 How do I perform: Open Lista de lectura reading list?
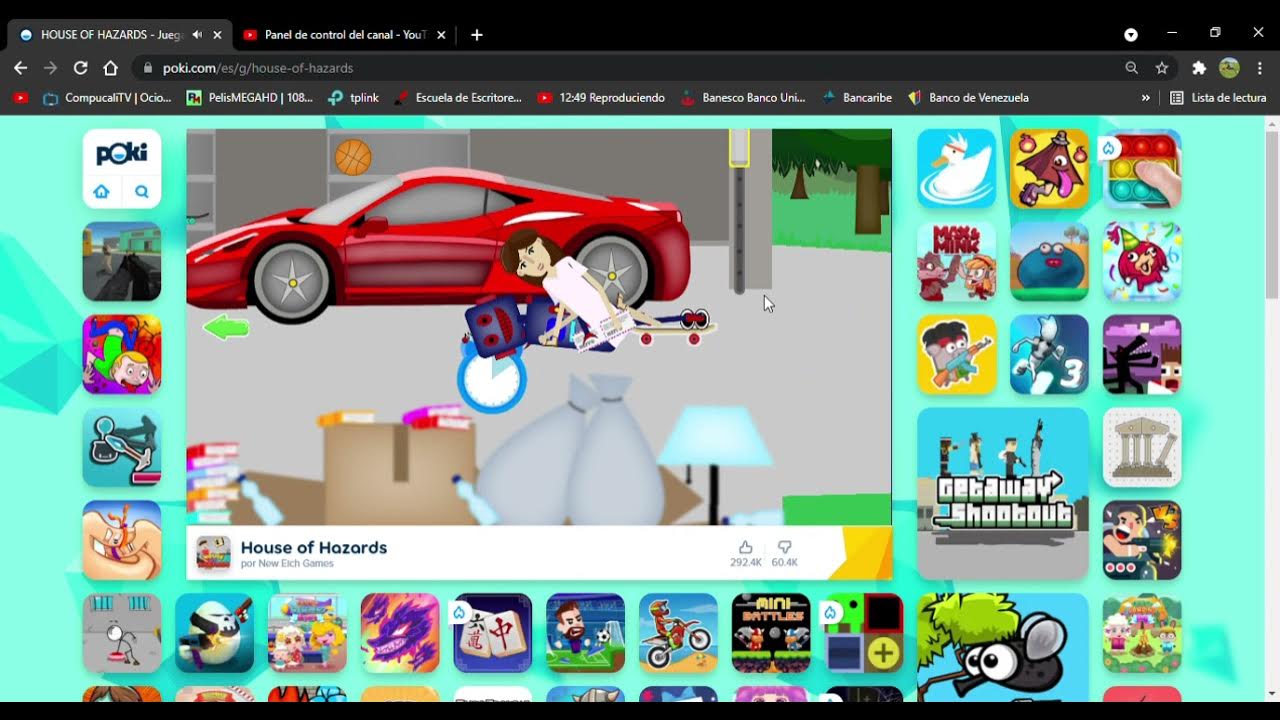tap(1218, 98)
